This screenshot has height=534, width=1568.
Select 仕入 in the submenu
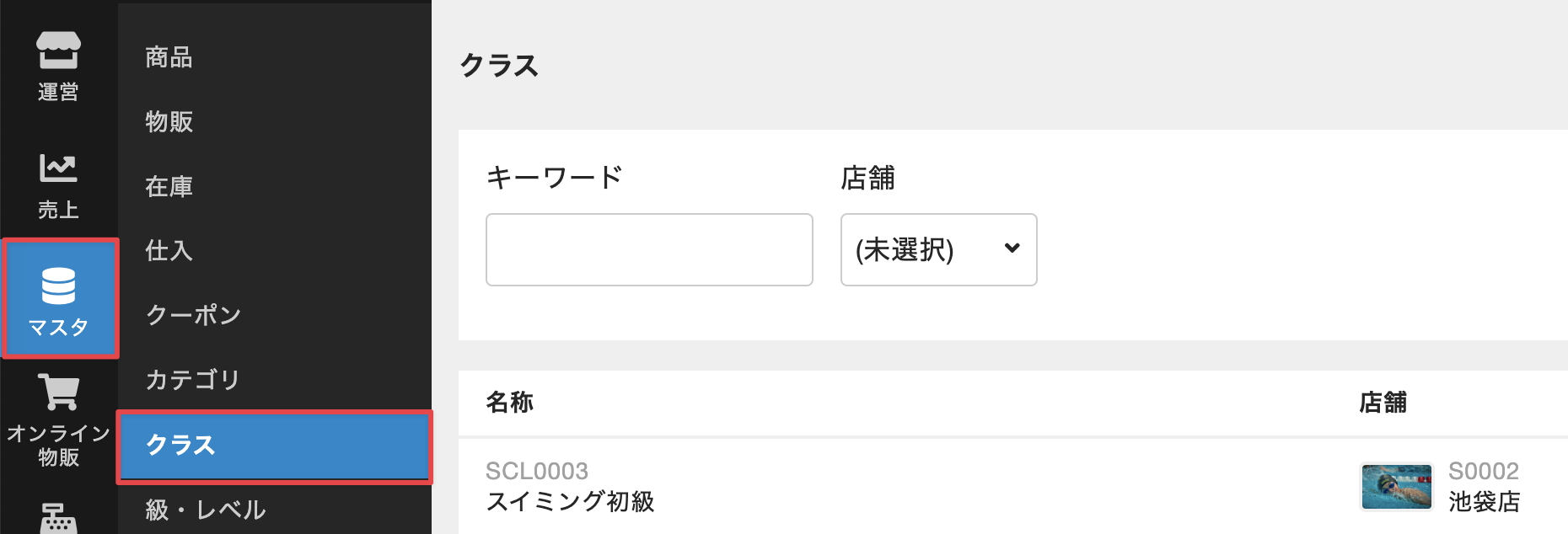(169, 250)
